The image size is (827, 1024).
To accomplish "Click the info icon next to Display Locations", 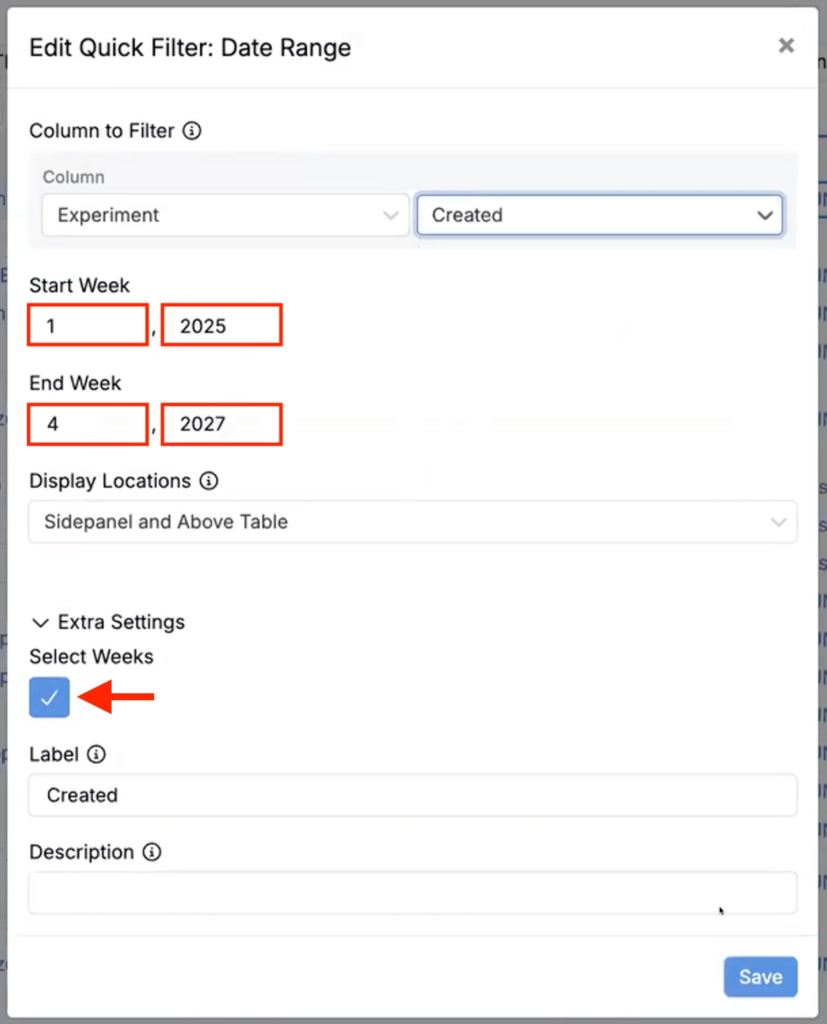I will [209, 481].
